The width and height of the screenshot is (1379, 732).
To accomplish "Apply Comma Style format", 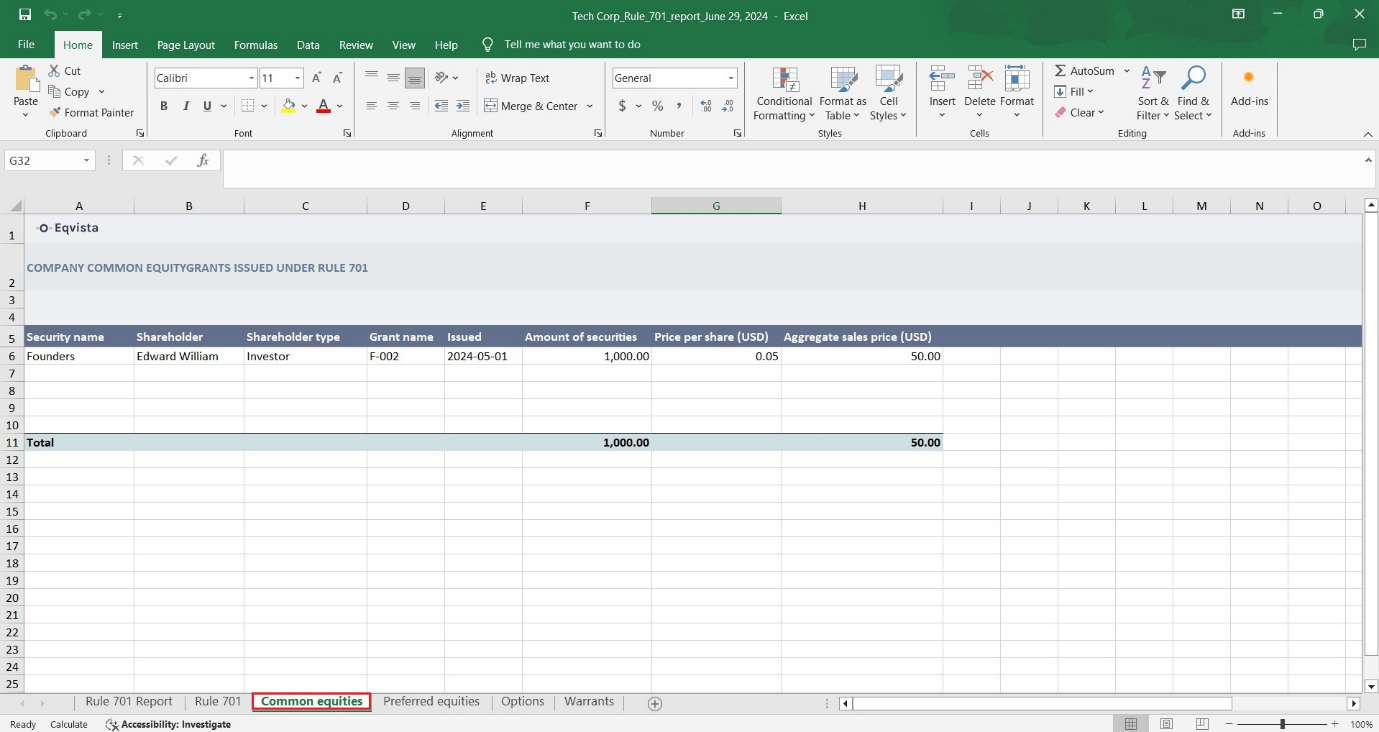I will (x=679, y=106).
